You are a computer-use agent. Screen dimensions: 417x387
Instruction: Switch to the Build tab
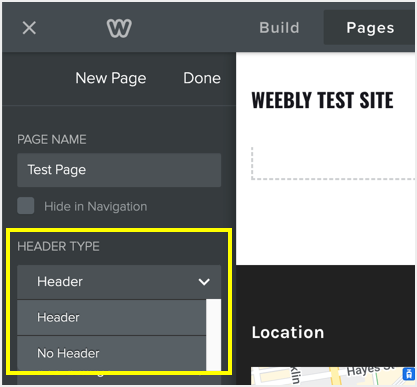pos(279,28)
